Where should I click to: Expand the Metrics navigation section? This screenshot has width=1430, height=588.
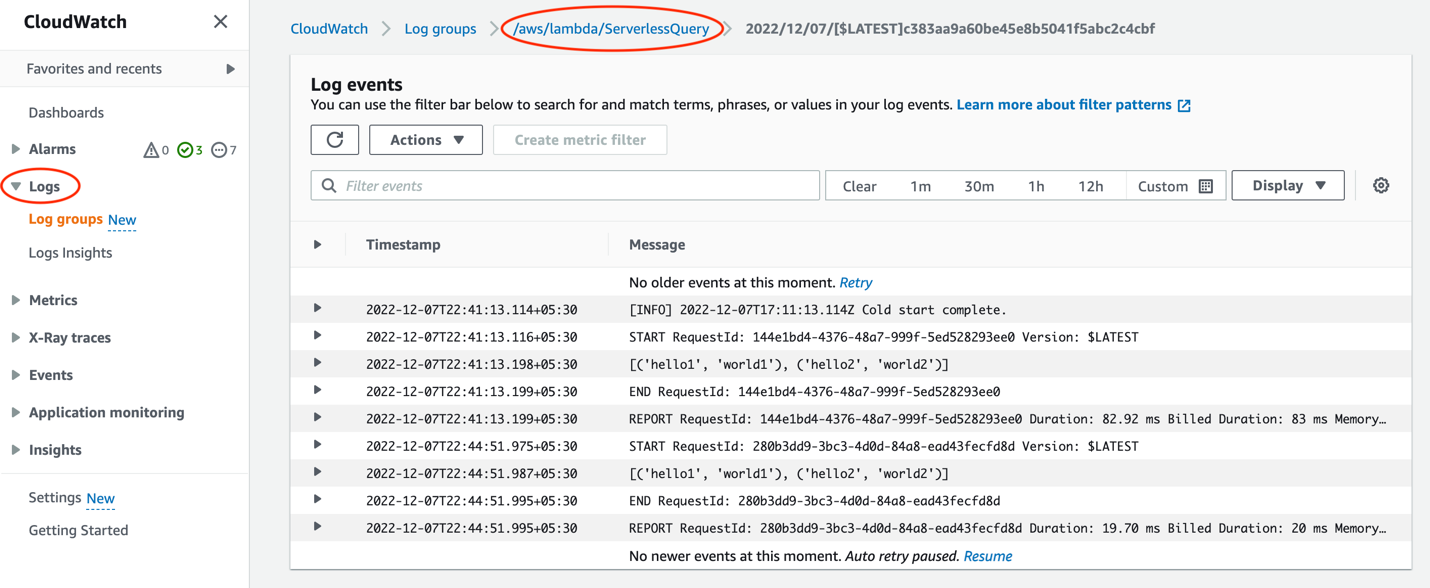point(16,300)
